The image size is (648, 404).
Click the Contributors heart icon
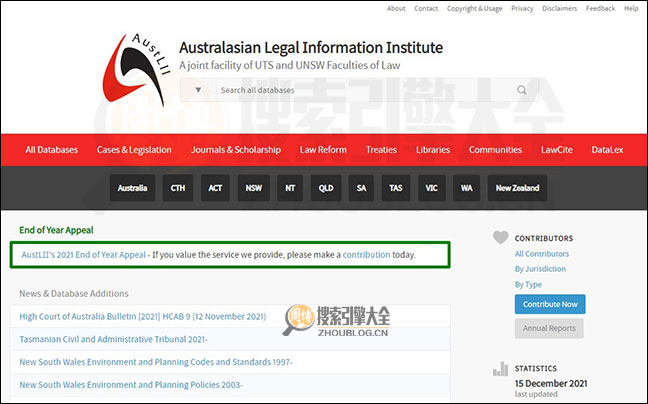coord(500,238)
